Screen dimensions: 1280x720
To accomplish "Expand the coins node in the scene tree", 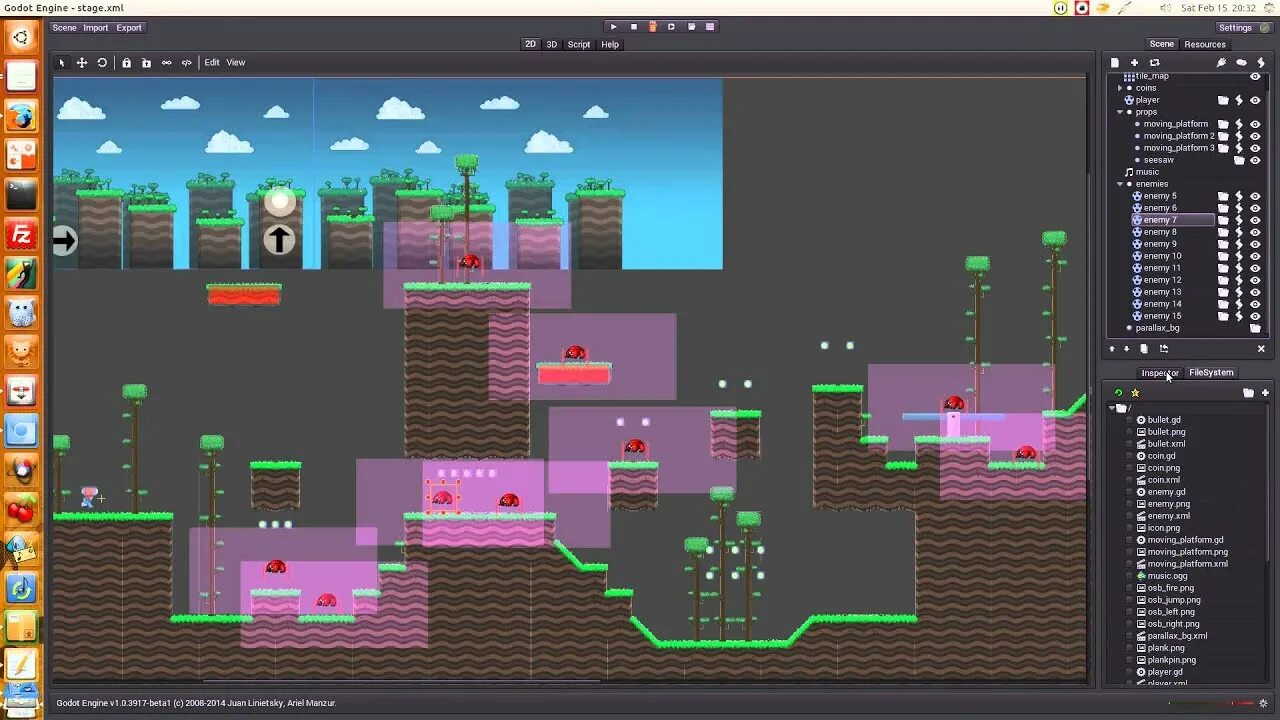I will pyautogui.click(x=1119, y=88).
